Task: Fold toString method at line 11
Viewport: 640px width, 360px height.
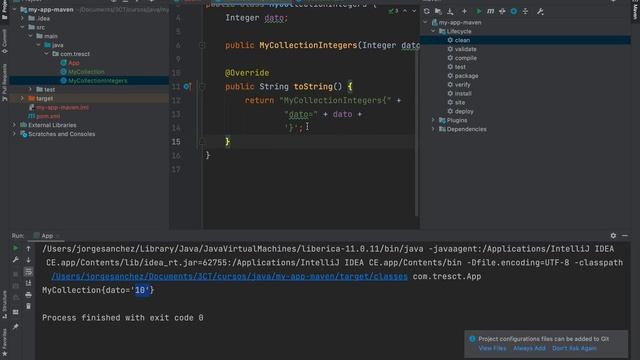Action: click(202, 87)
